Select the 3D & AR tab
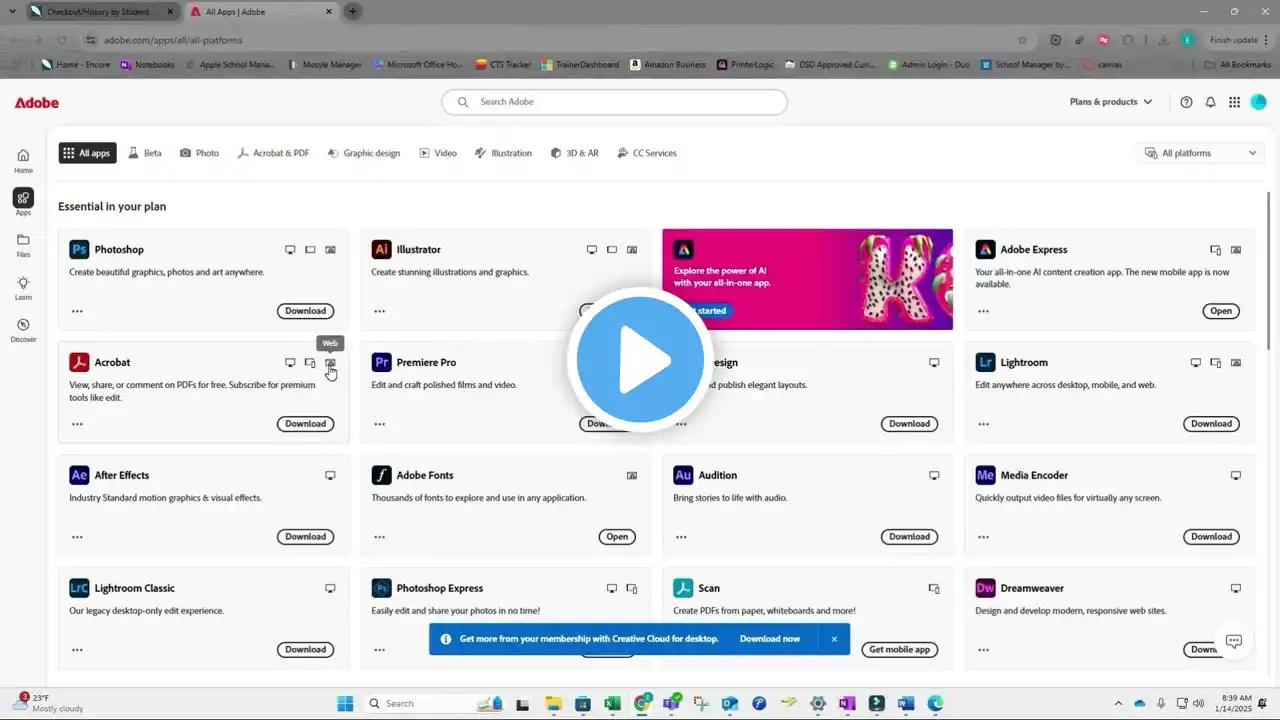This screenshot has width=1280, height=720. coord(574,153)
